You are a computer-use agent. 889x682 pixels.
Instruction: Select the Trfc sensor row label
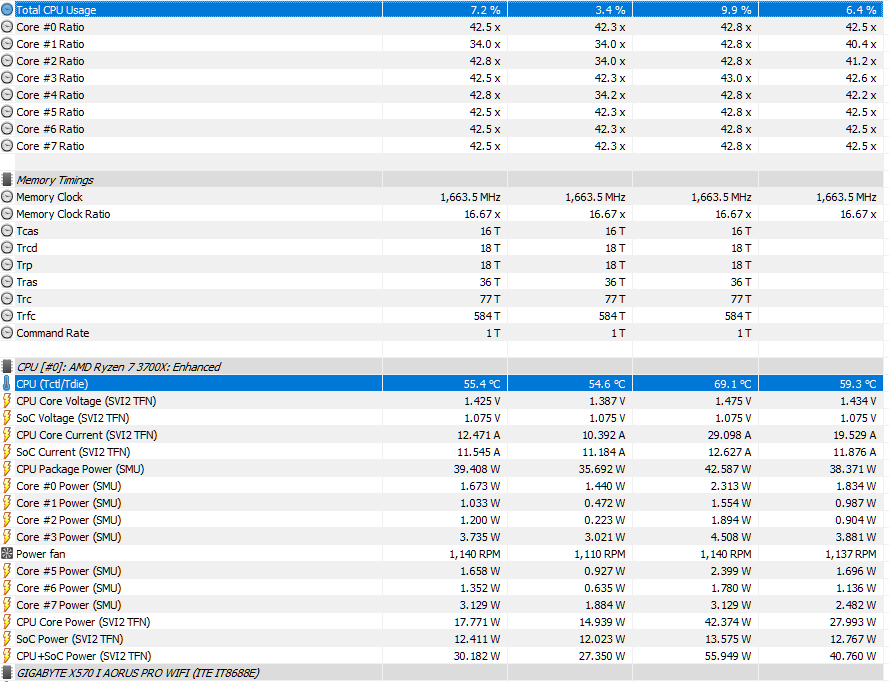click(27, 316)
